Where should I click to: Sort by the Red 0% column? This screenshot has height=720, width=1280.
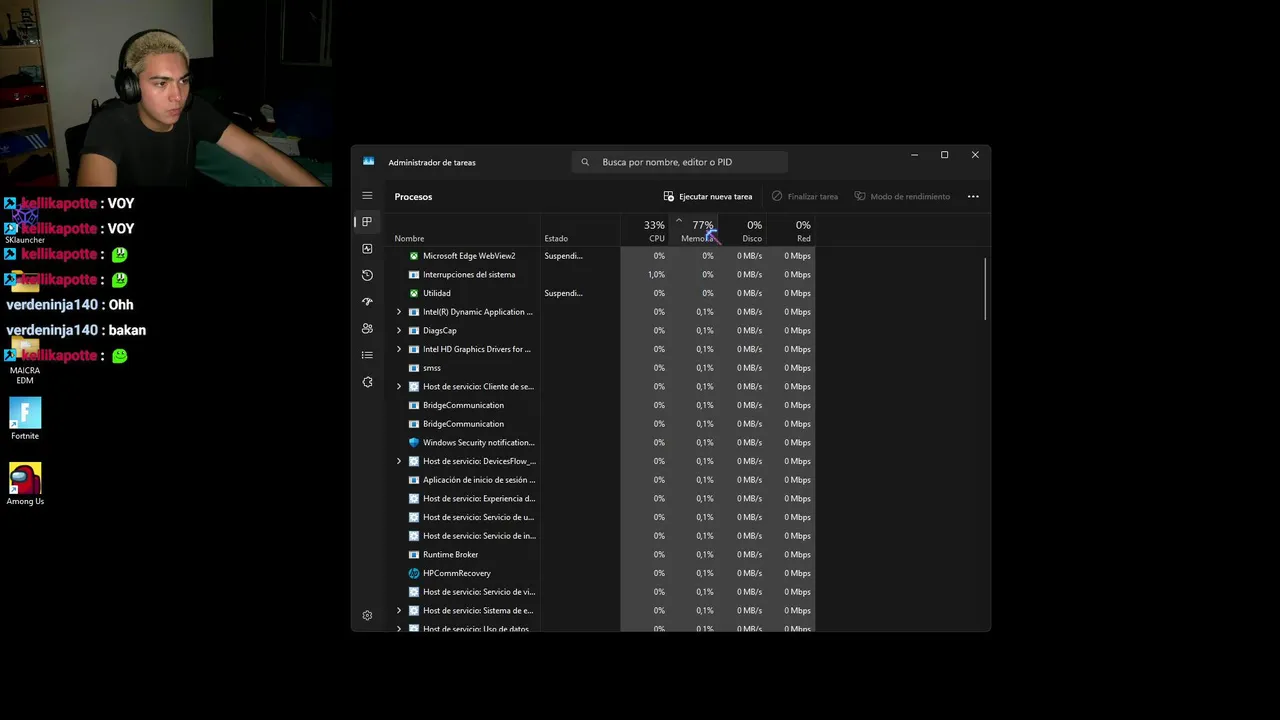[x=791, y=231]
